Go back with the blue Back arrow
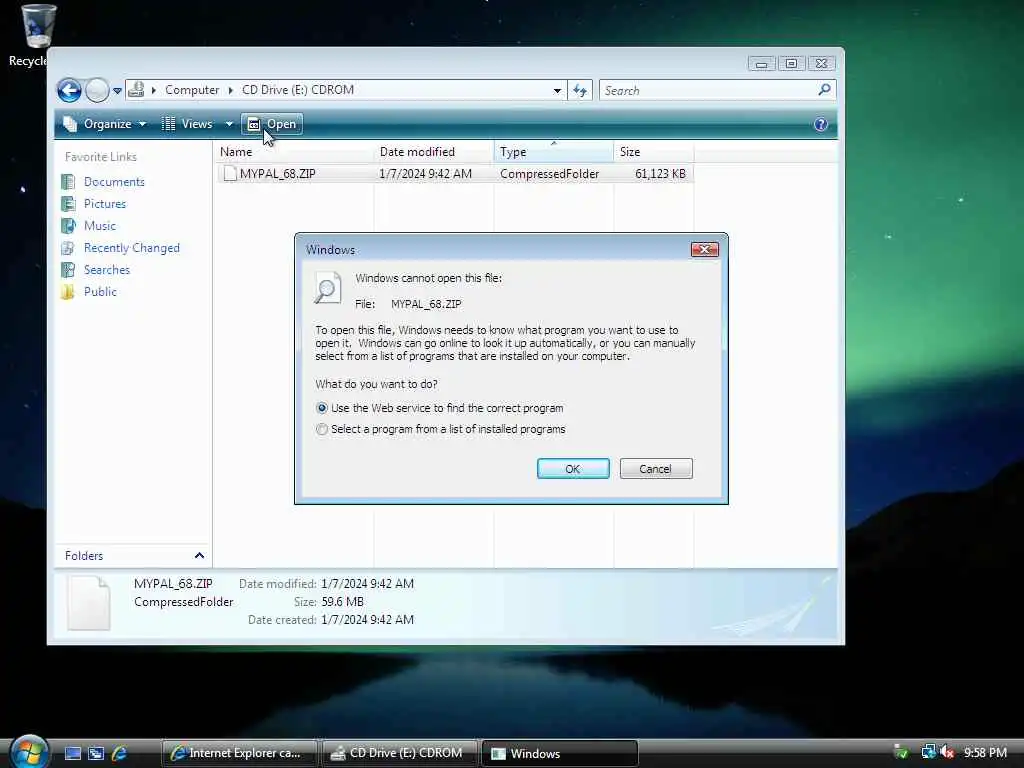This screenshot has width=1024, height=768. pos(69,90)
